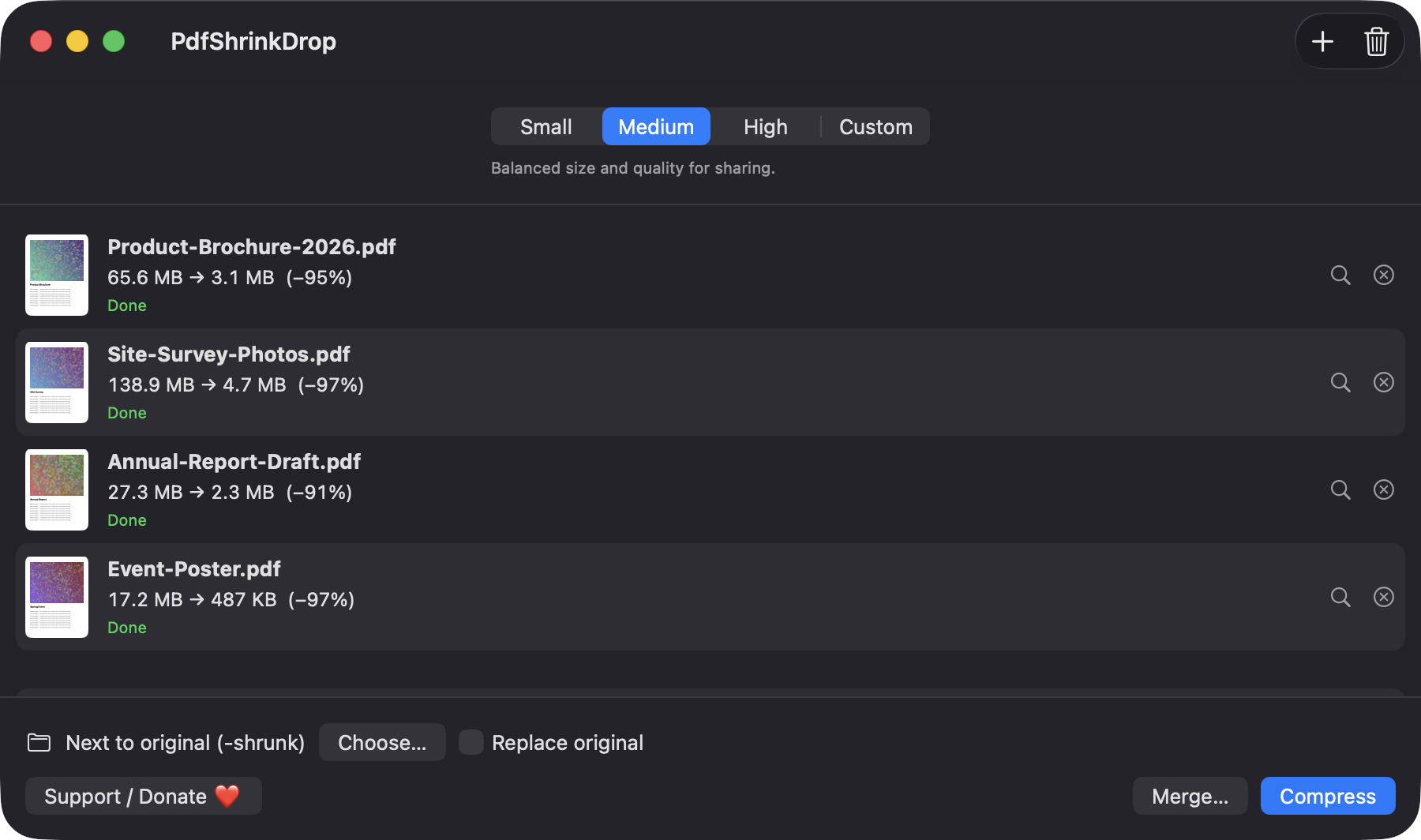Screen dimensions: 1421x840
Task: Click the PdfShrinkDrop window title
Action: [253, 41]
